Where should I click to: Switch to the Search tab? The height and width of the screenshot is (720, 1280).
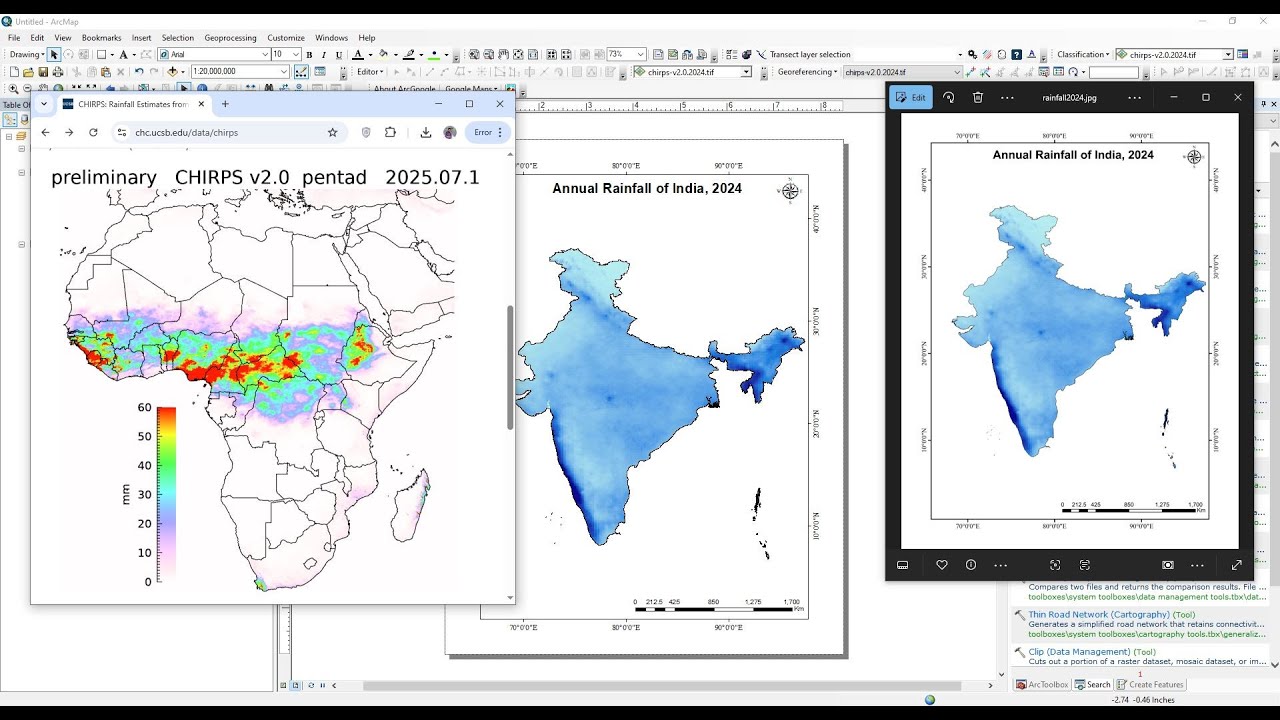pos(1092,685)
